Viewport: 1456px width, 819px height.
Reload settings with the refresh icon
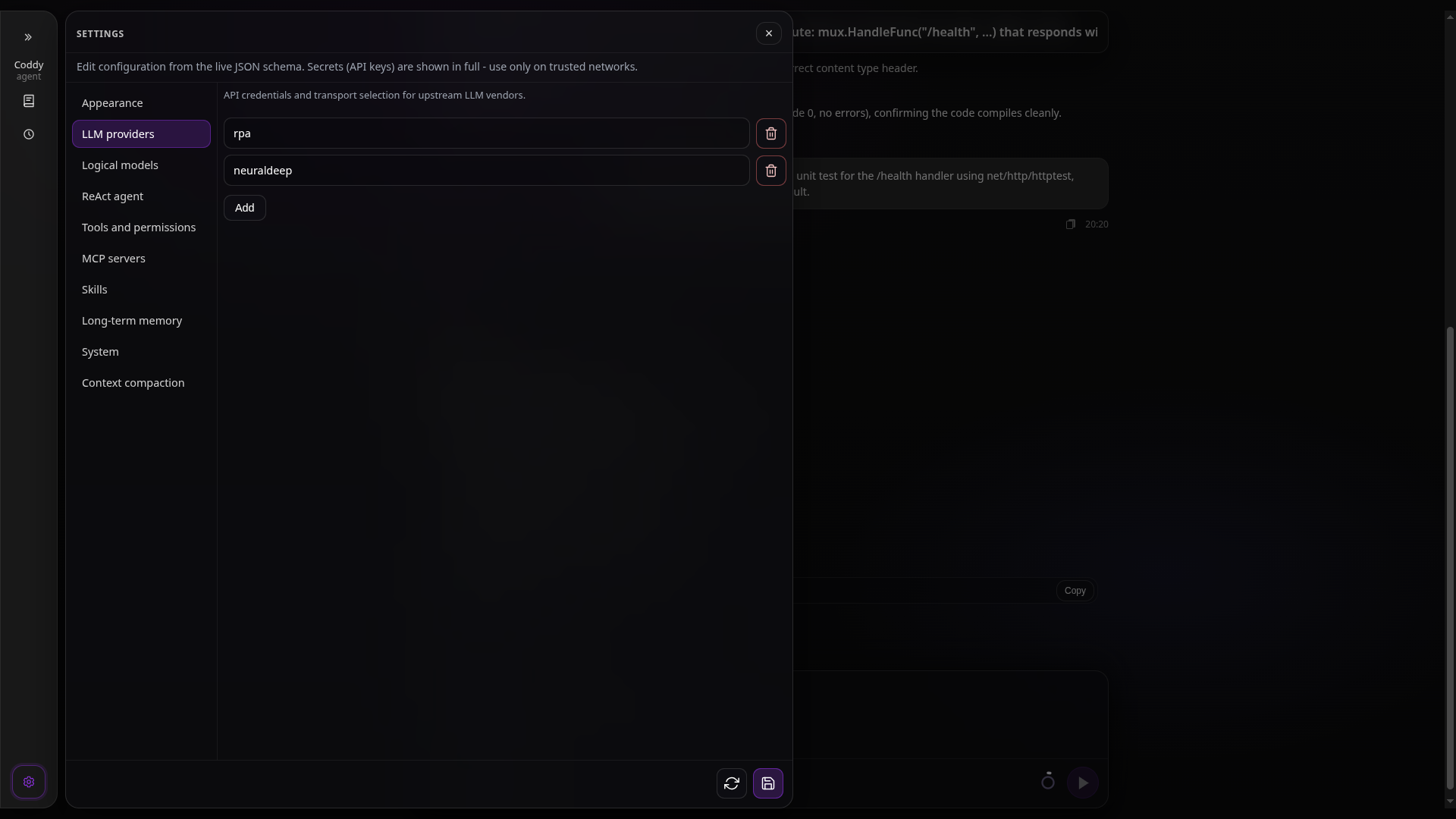click(731, 783)
